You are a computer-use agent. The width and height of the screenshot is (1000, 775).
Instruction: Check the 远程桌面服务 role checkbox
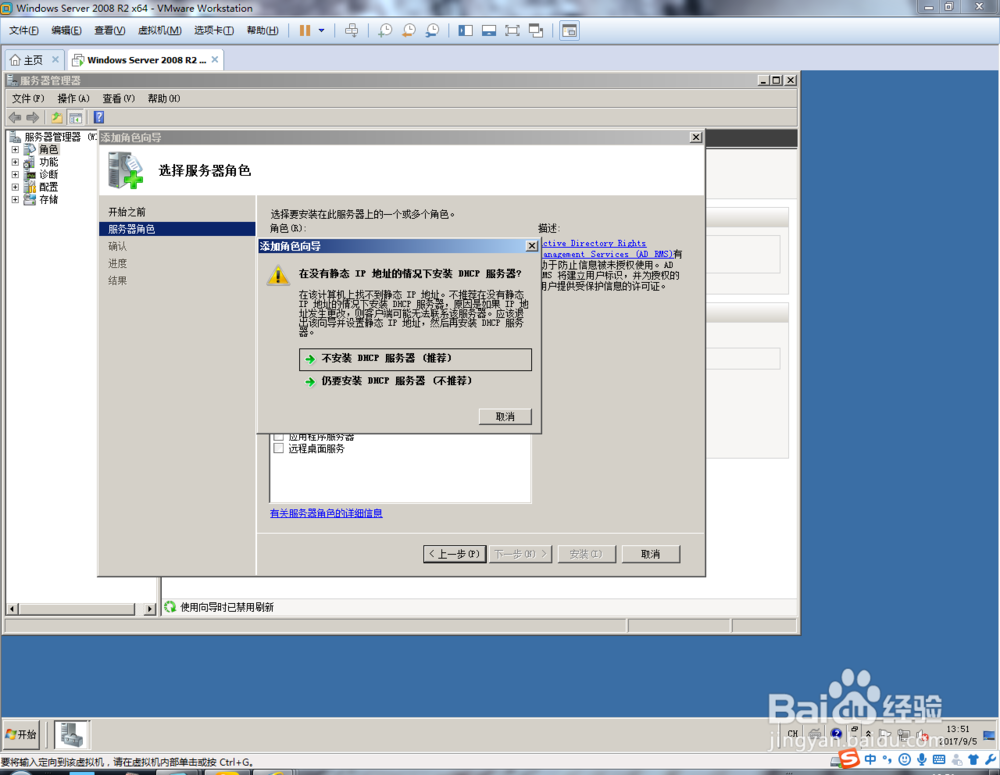(x=278, y=448)
